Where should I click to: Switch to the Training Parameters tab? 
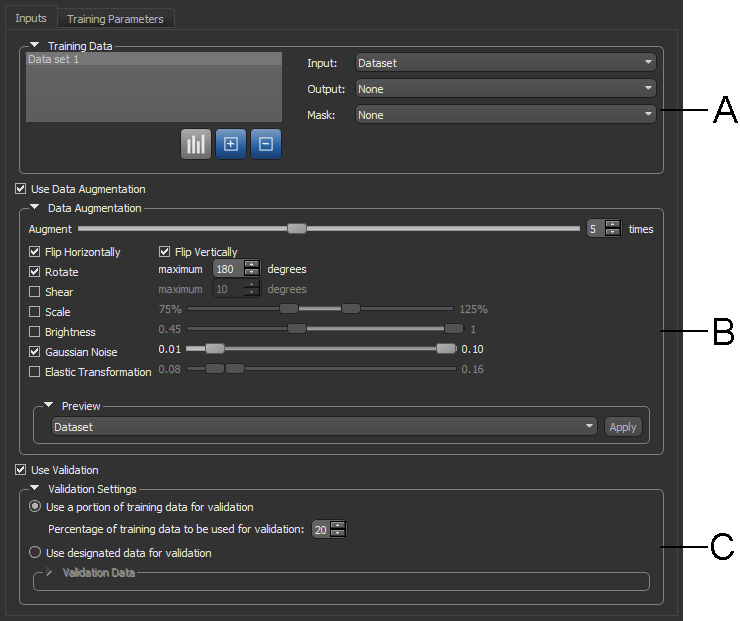click(116, 19)
